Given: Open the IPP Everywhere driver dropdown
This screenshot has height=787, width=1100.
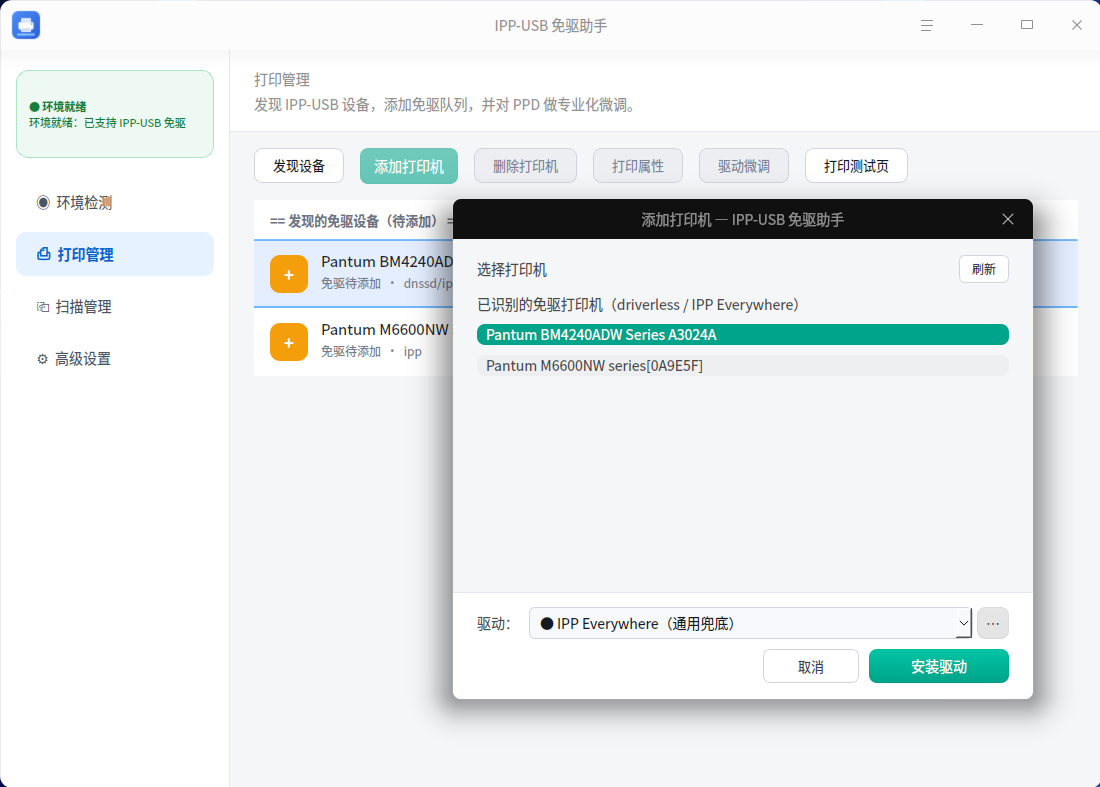Looking at the screenshot, I should [751, 623].
